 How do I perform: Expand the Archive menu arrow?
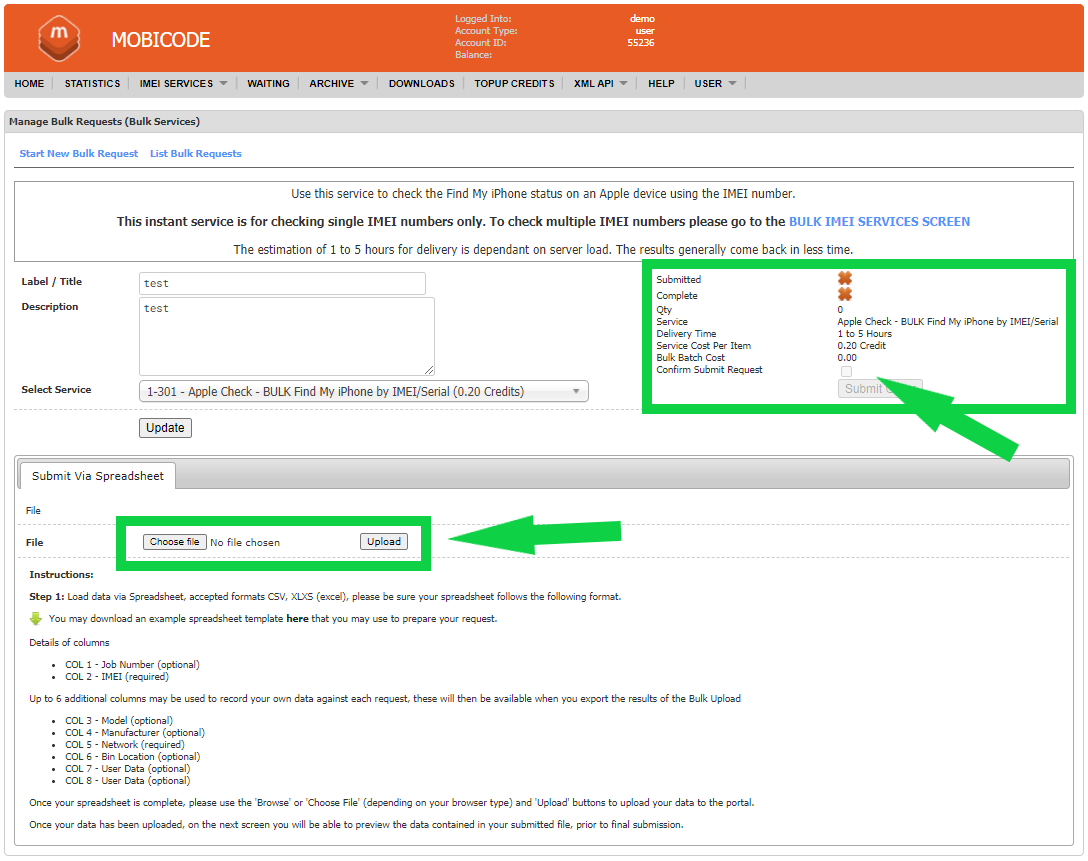[x=364, y=83]
